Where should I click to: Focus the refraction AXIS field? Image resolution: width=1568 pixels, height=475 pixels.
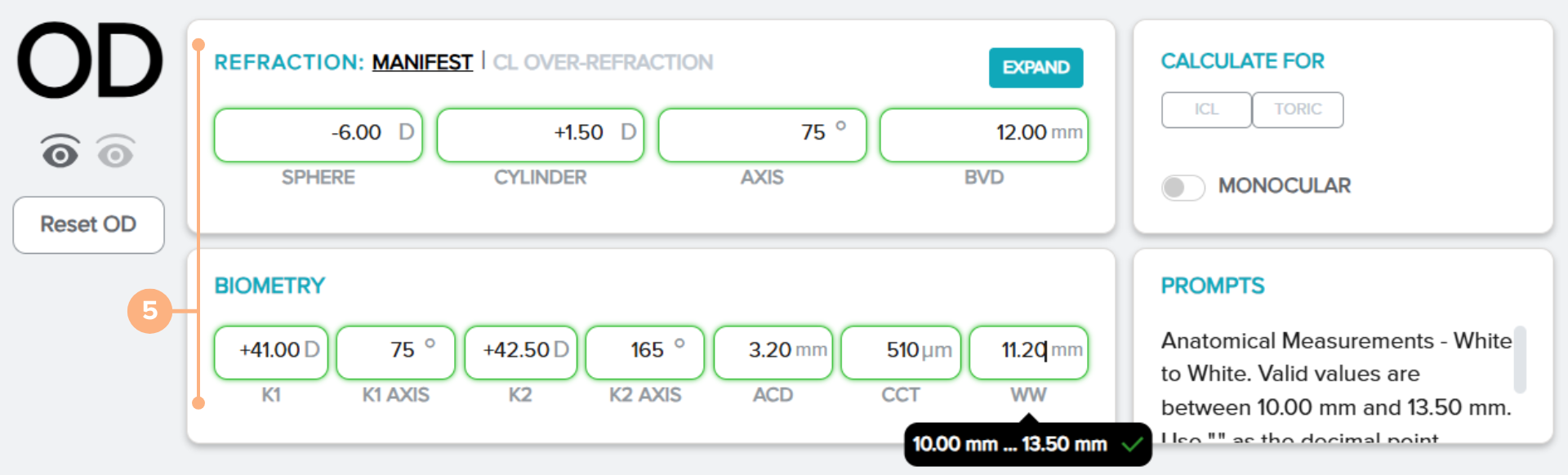[x=761, y=135]
